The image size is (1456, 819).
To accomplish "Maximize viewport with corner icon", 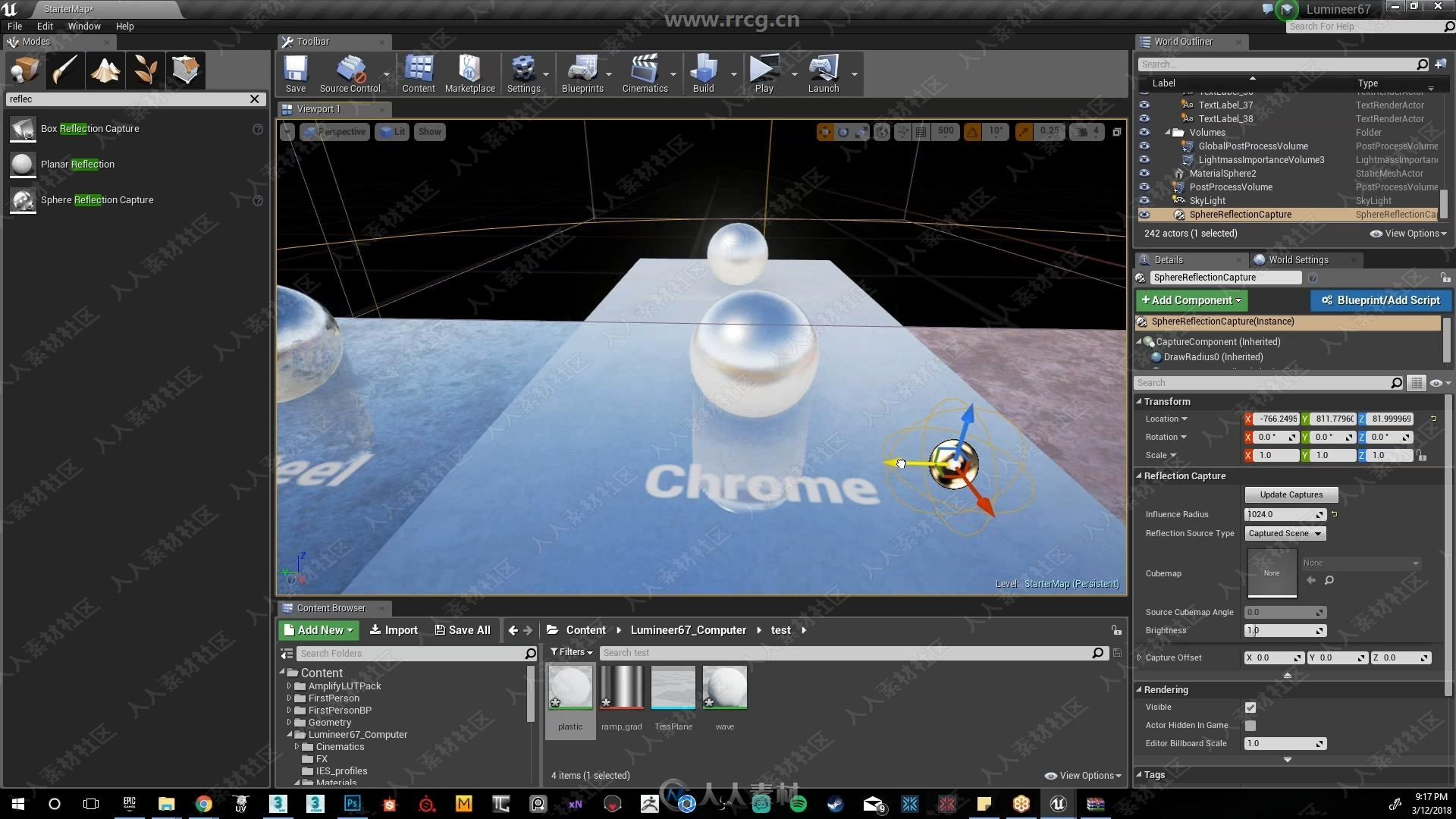I will 1116,132.
